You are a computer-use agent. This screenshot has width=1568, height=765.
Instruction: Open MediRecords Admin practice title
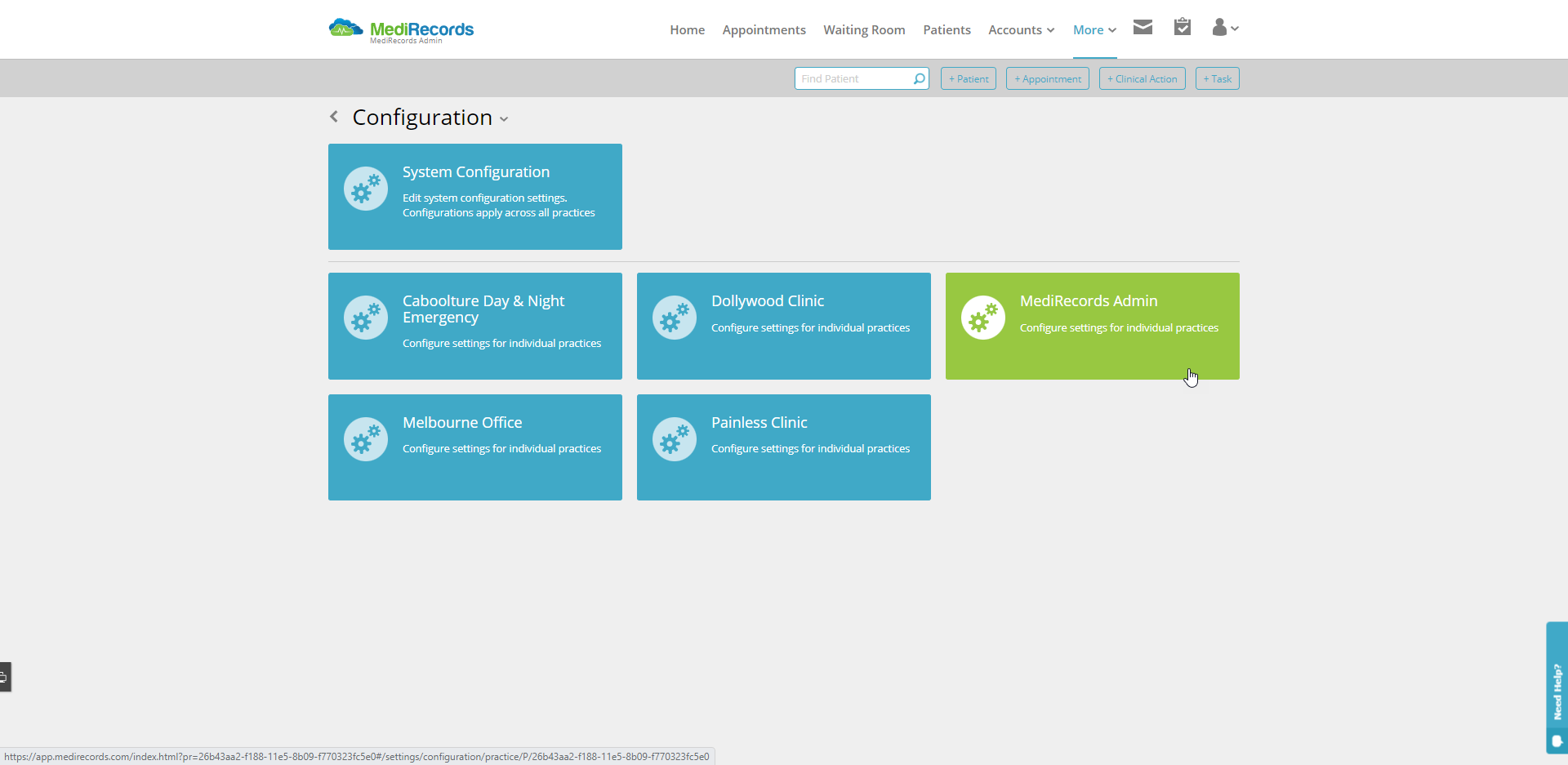(1089, 301)
